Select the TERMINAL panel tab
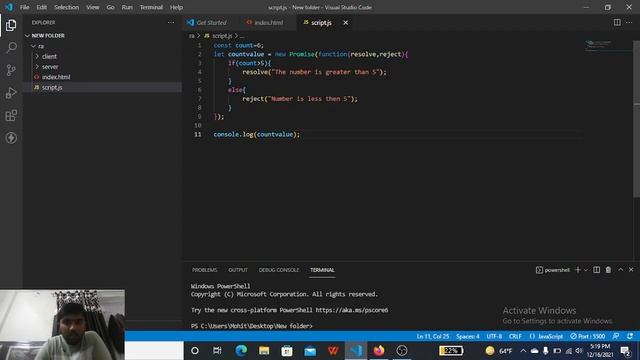Screen dimensions: 640x360 [x=322, y=270]
